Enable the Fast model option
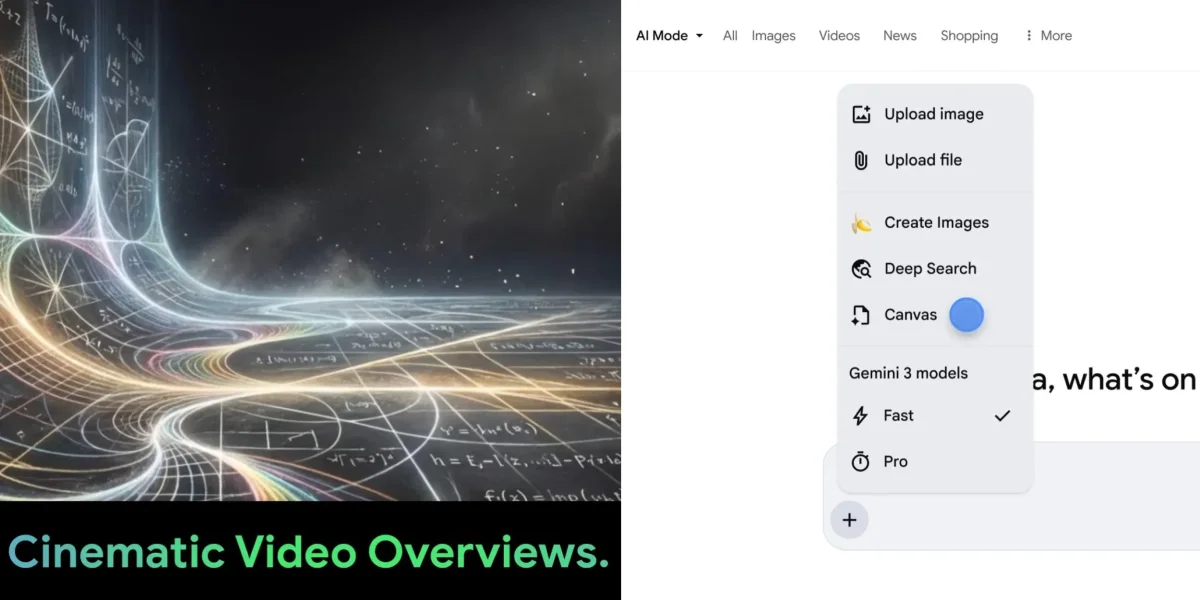This screenshot has width=1200, height=600. point(897,416)
